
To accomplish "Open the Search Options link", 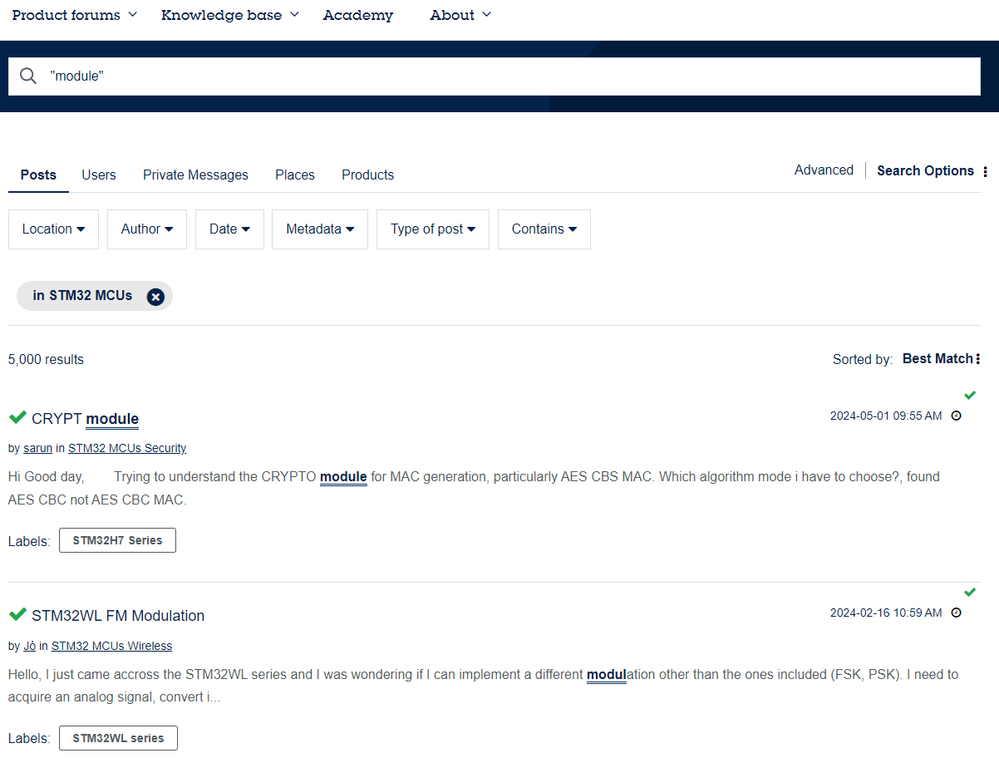I will (x=925, y=171).
